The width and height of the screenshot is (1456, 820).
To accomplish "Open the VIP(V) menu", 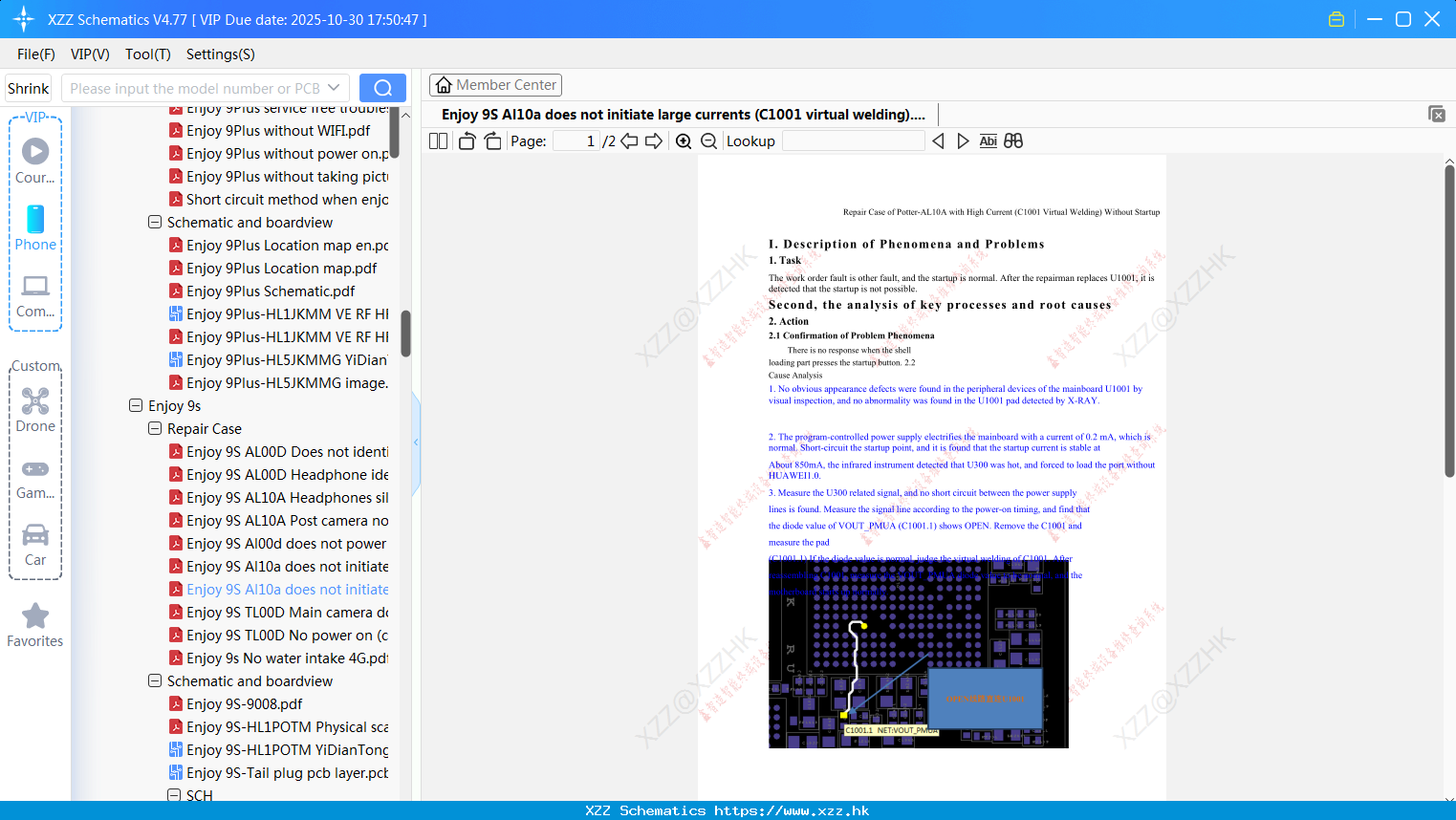I will [x=90, y=54].
